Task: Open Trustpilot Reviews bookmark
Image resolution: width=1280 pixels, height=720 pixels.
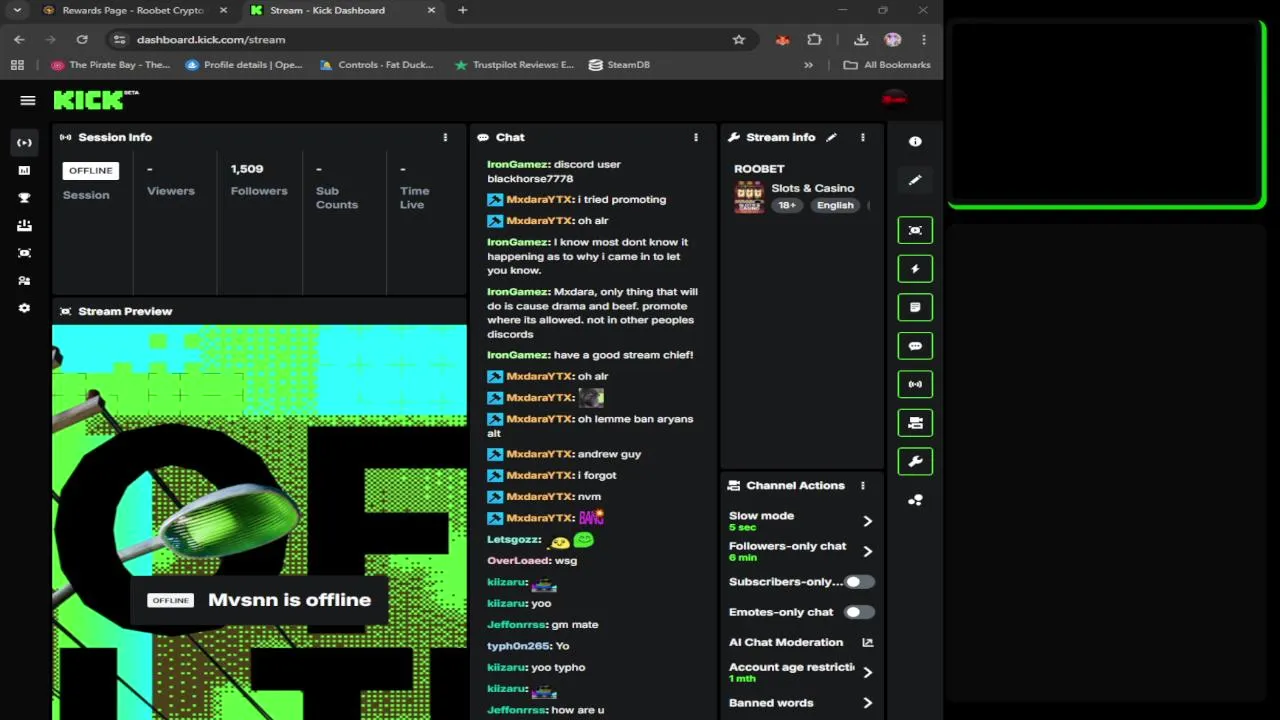Action: (x=514, y=64)
